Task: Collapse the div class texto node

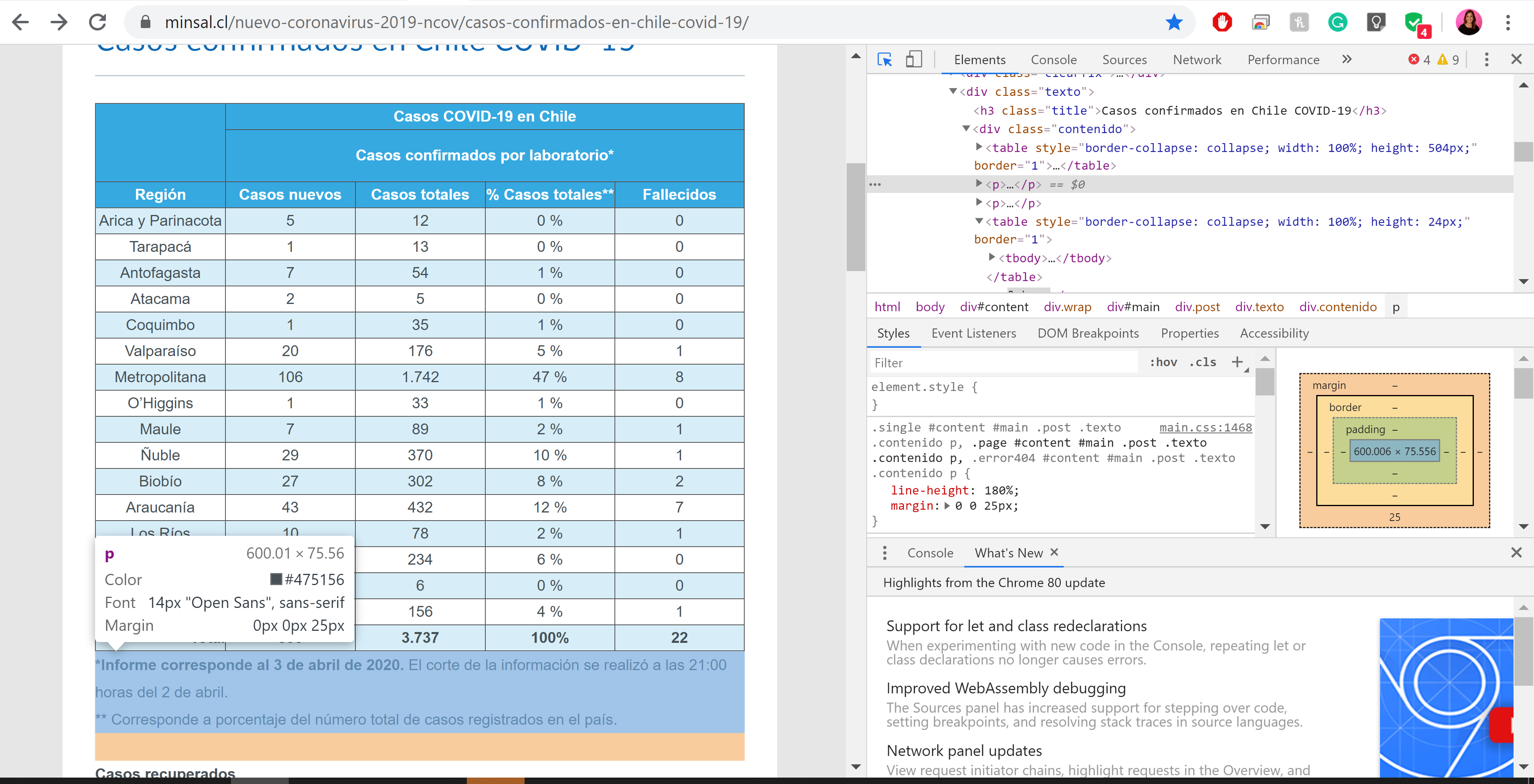Action: tap(953, 92)
